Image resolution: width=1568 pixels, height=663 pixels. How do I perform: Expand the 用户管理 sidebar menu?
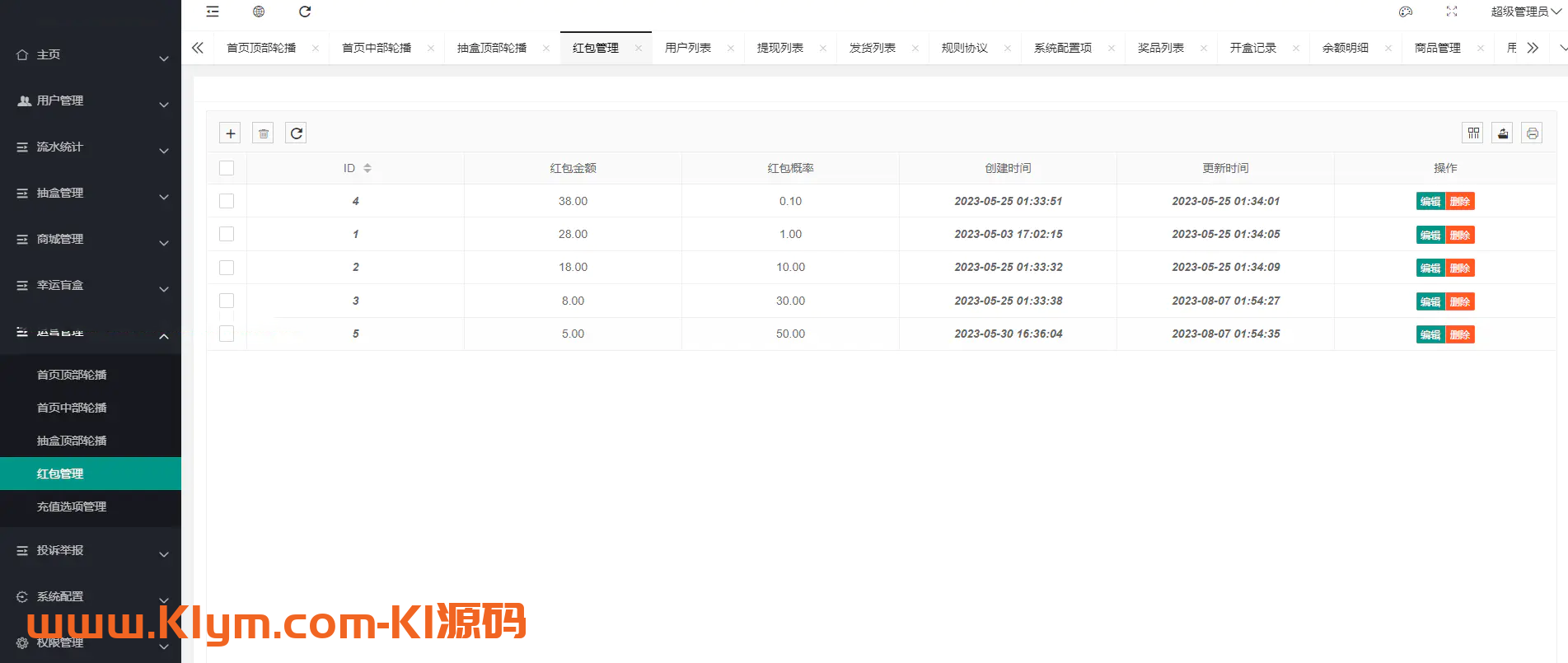91,100
